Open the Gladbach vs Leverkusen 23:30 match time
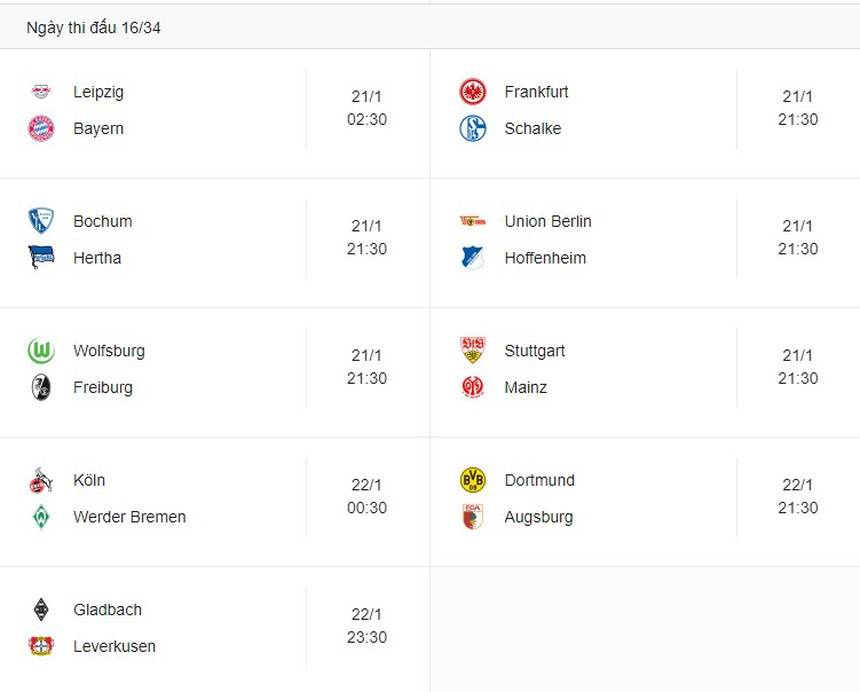Screen dimensions: 860x692 367,637
